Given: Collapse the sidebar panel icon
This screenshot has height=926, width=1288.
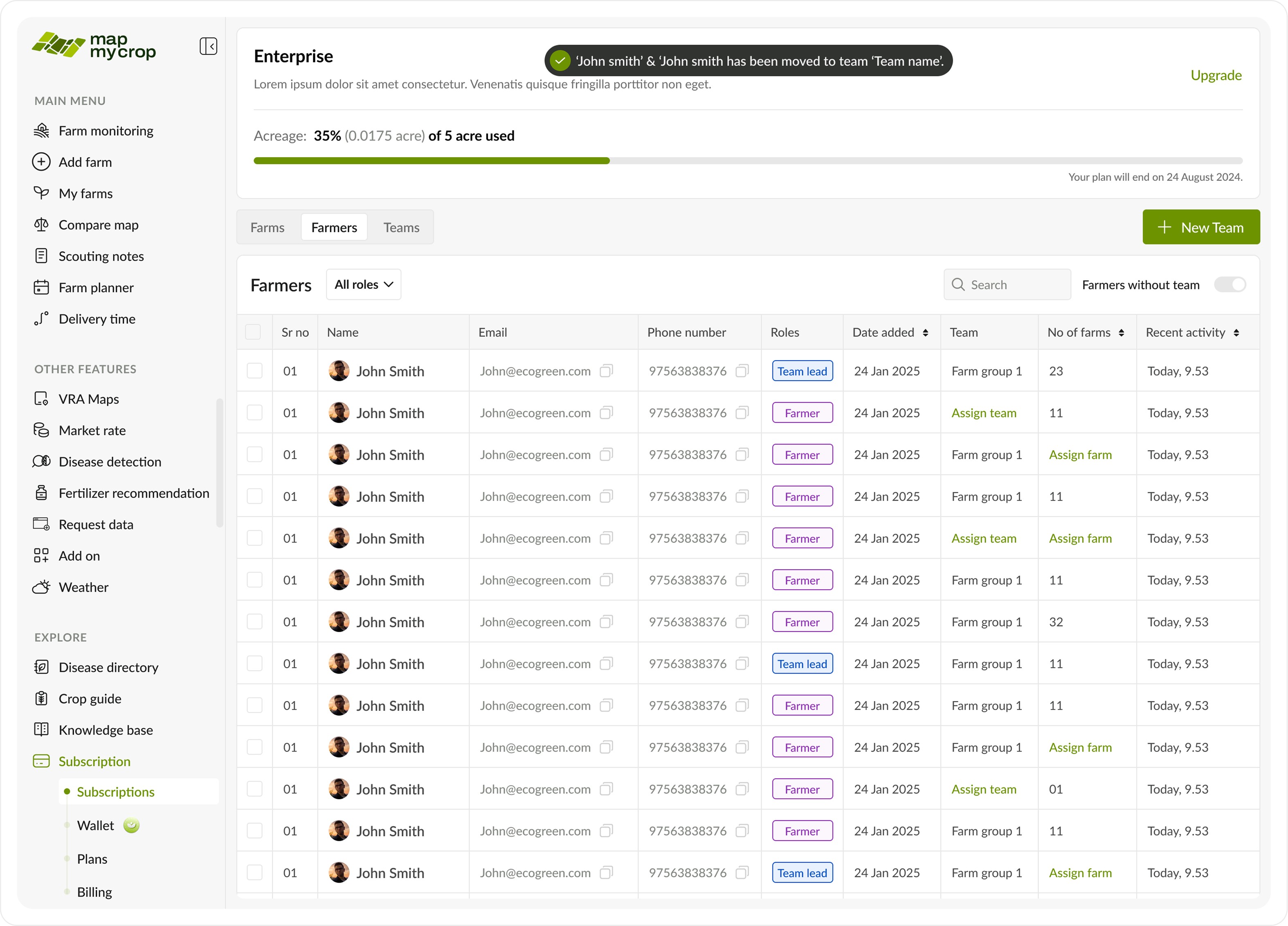Looking at the screenshot, I should coord(208,46).
